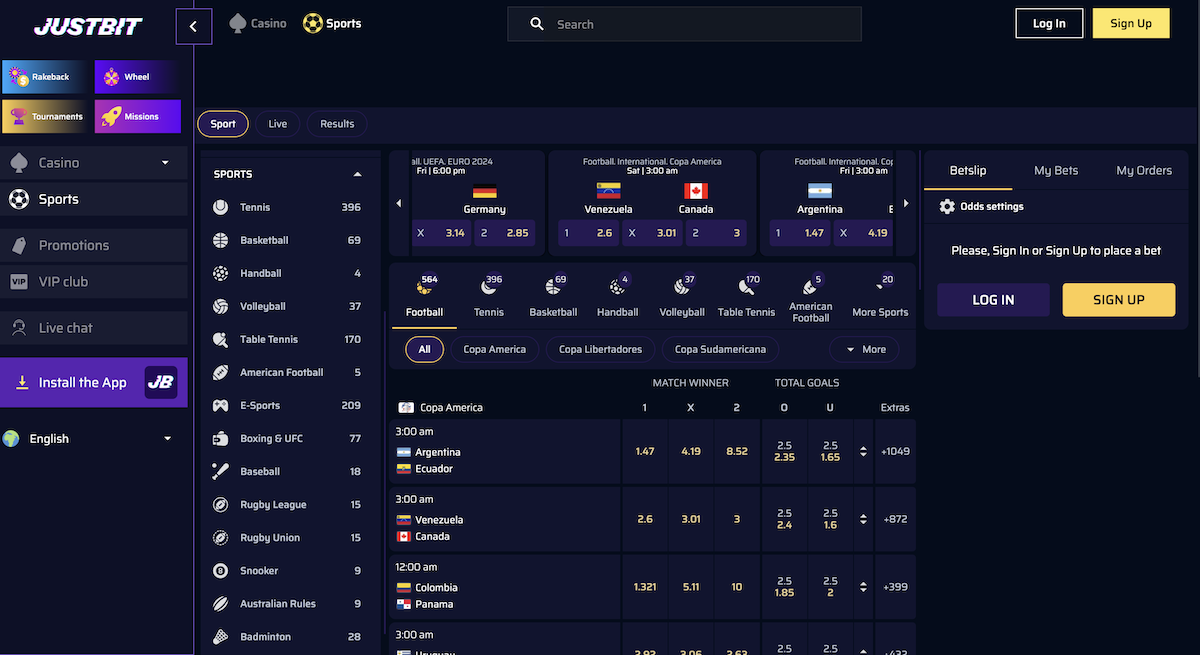Click the Badminton shuttlecock icon

221,637
